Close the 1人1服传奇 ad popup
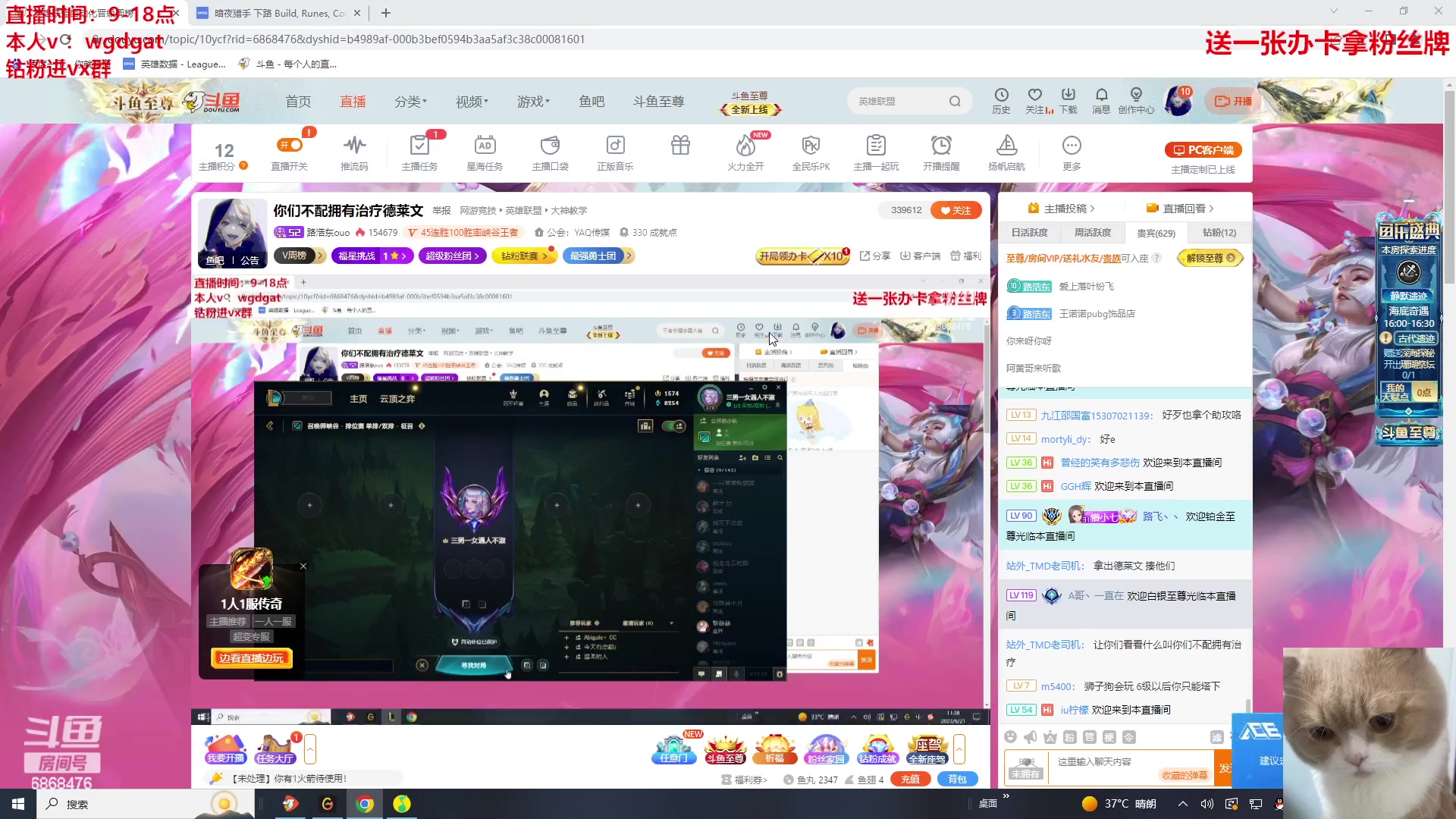 click(303, 566)
